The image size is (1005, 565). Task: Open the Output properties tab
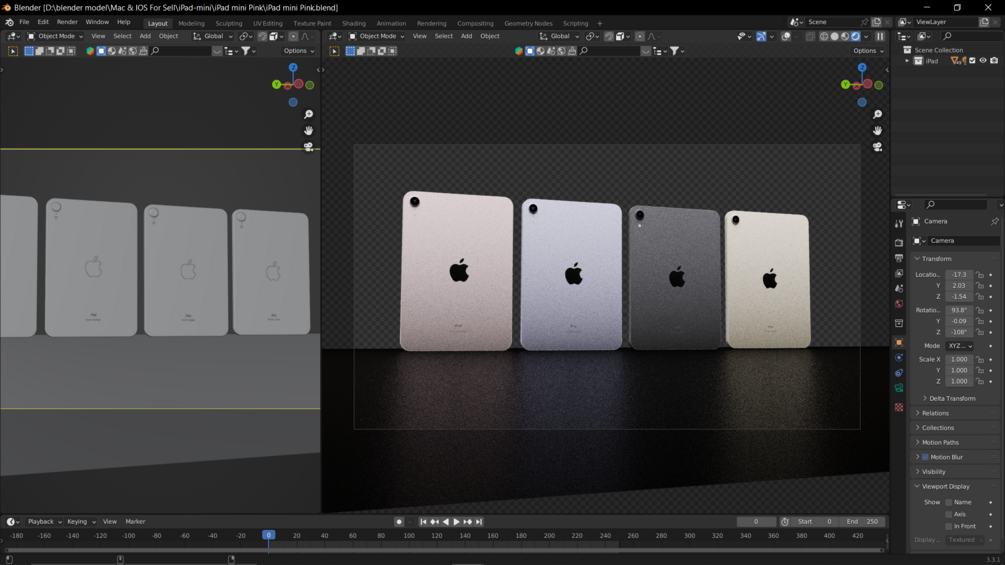899,258
